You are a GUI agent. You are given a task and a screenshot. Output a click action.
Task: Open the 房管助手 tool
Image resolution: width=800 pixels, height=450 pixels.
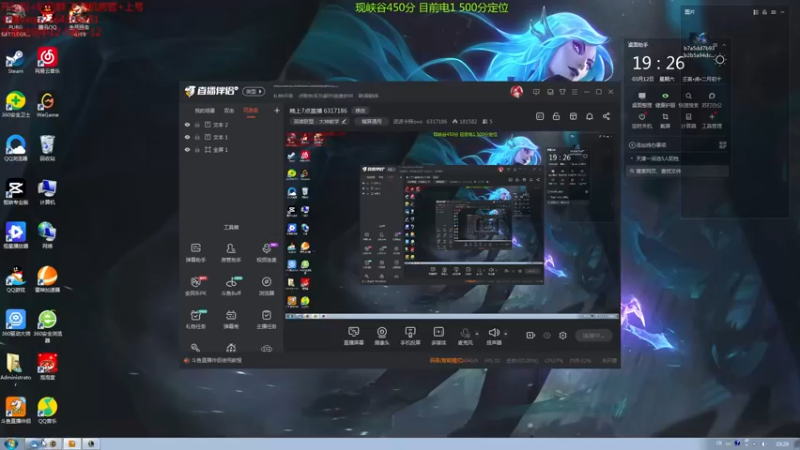pos(231,253)
